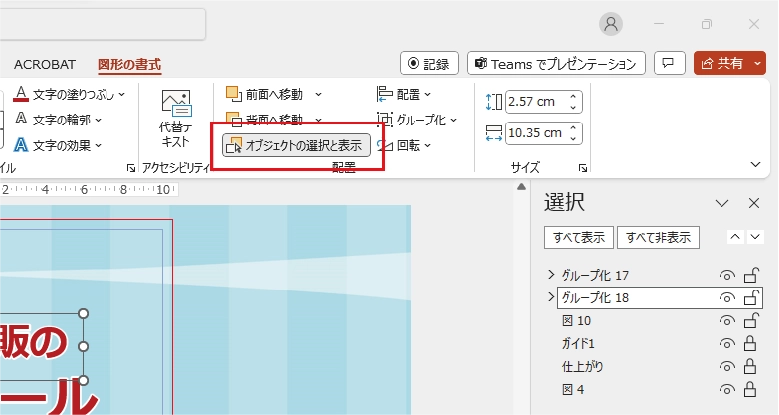Decrease shape height with down stepper
The width and height of the screenshot is (779, 415).
point(573,107)
